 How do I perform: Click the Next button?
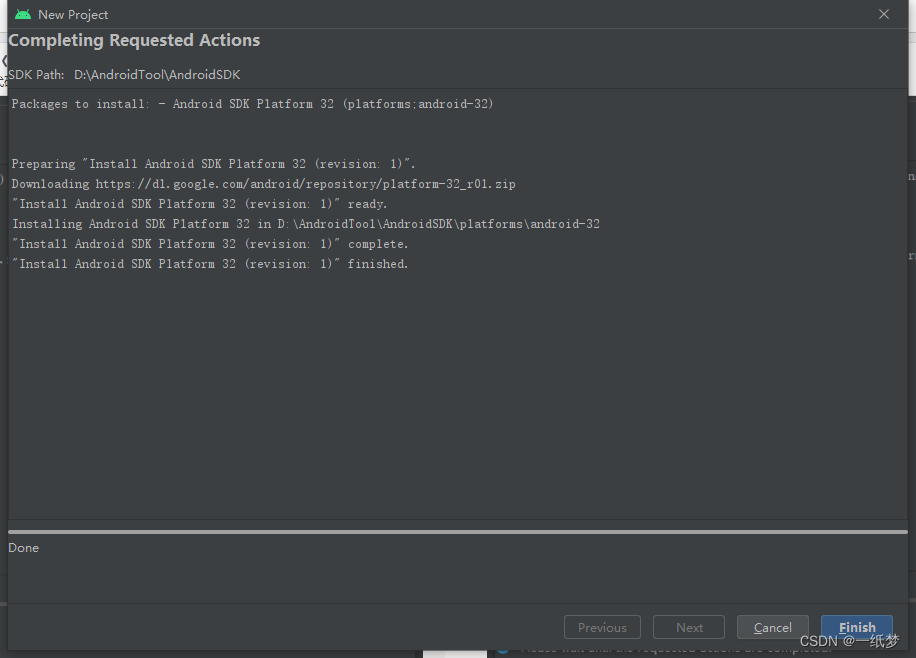point(689,627)
